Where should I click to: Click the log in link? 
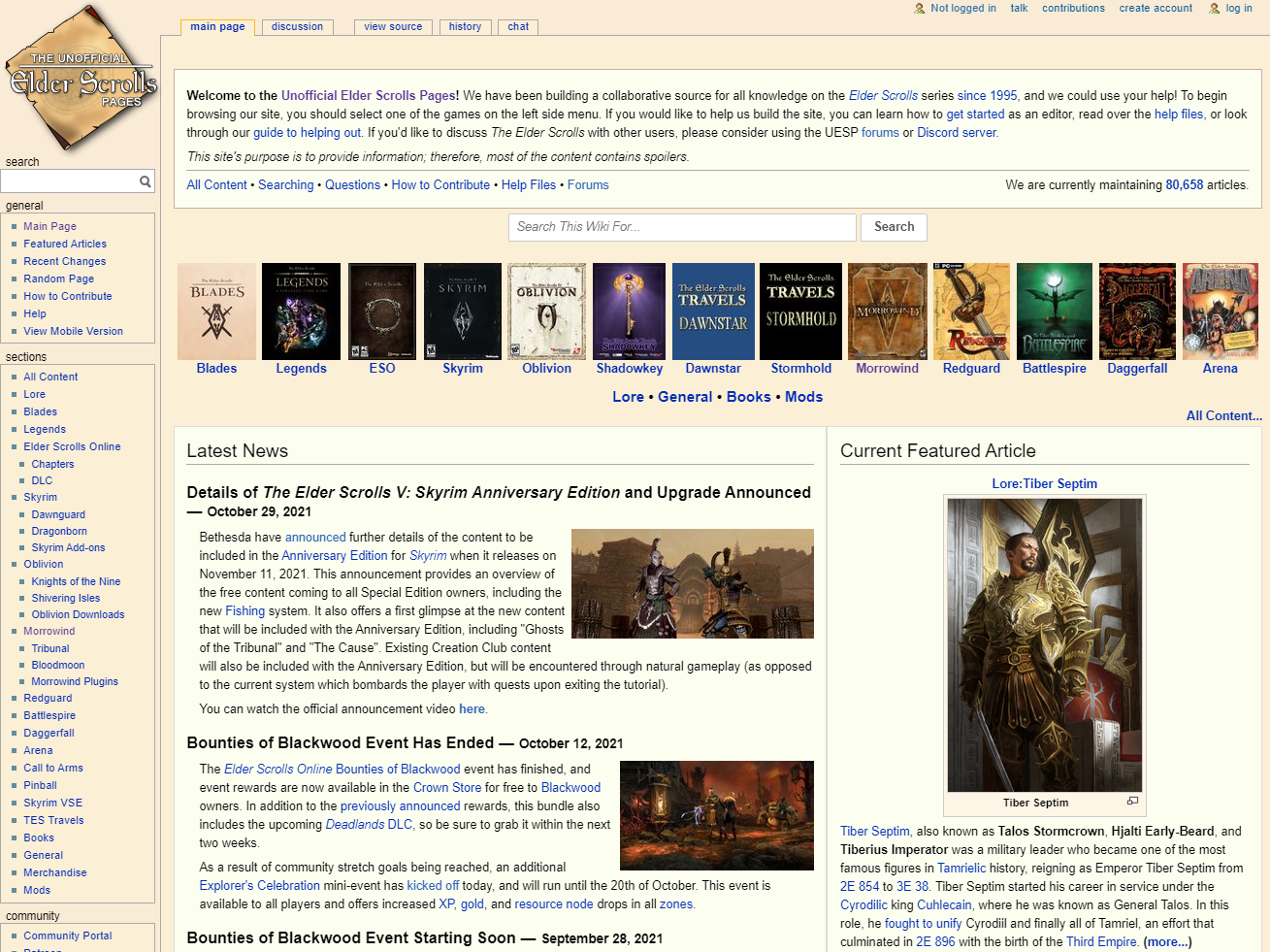pos(1239,9)
